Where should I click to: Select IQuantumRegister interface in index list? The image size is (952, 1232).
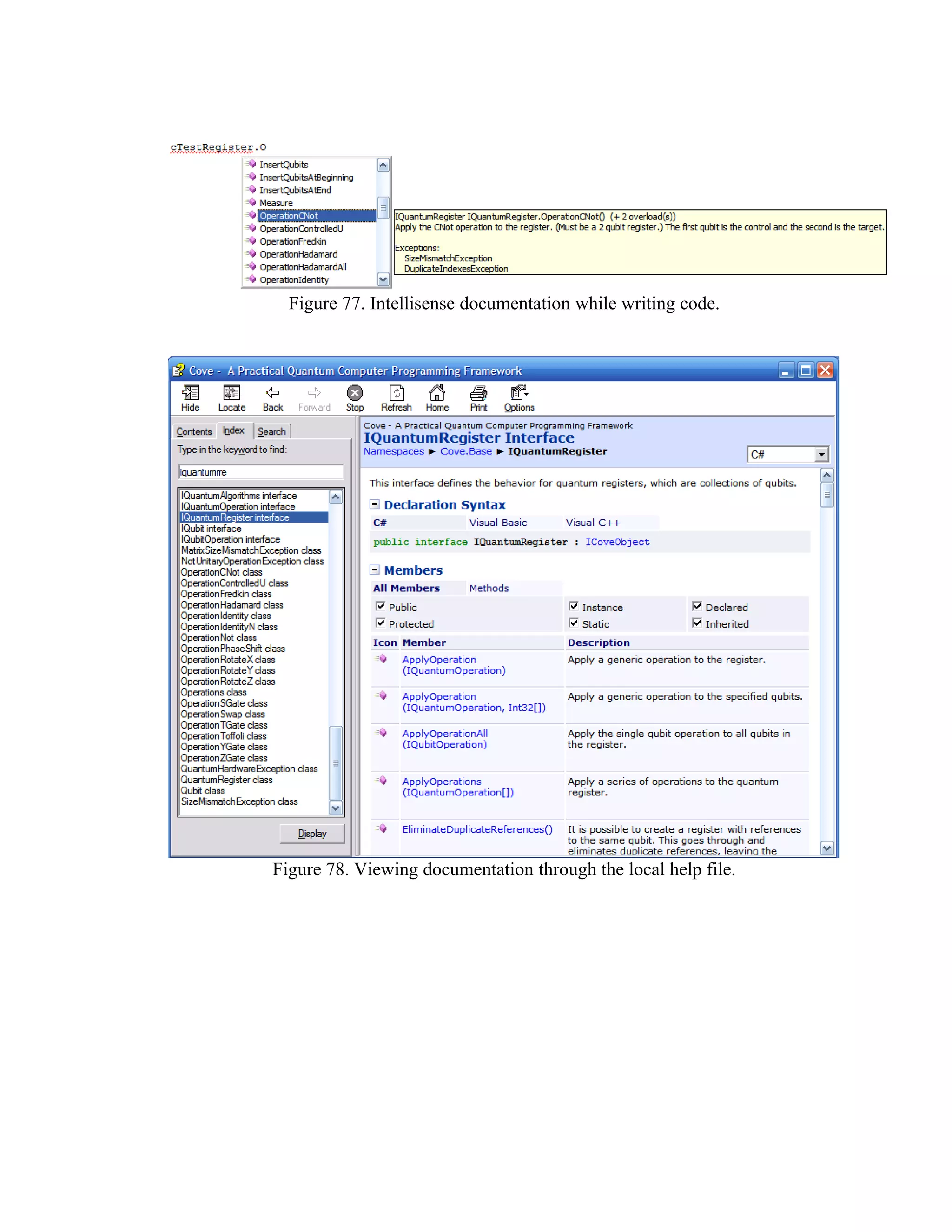[254, 517]
